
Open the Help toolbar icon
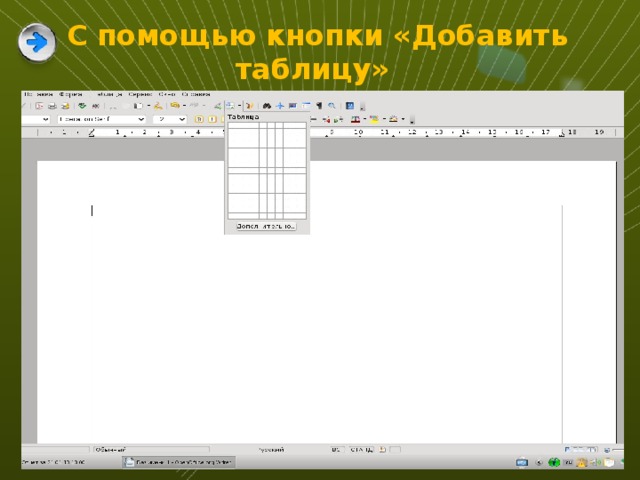350,106
